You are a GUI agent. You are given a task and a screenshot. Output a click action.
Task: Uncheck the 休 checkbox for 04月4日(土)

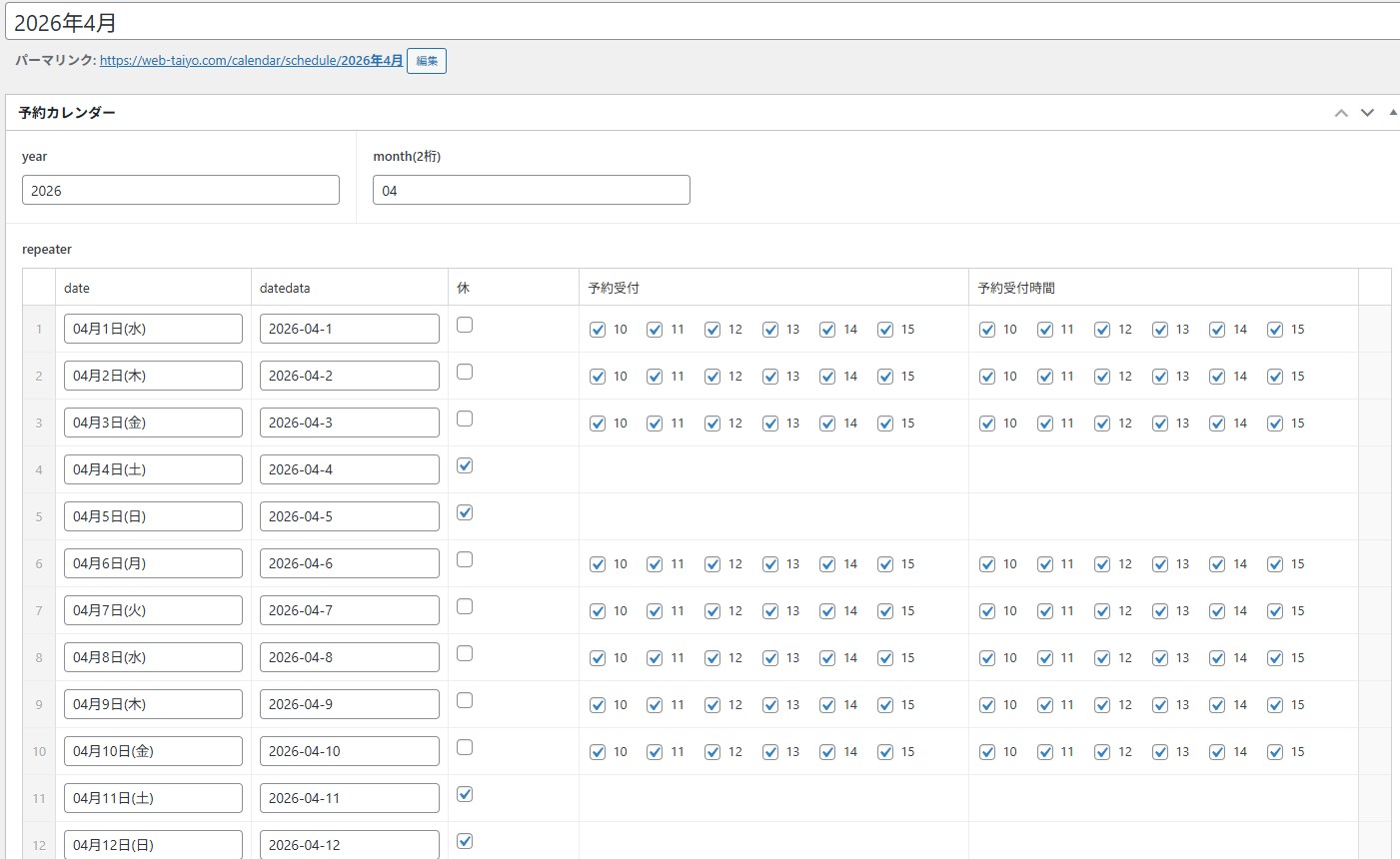pos(465,465)
